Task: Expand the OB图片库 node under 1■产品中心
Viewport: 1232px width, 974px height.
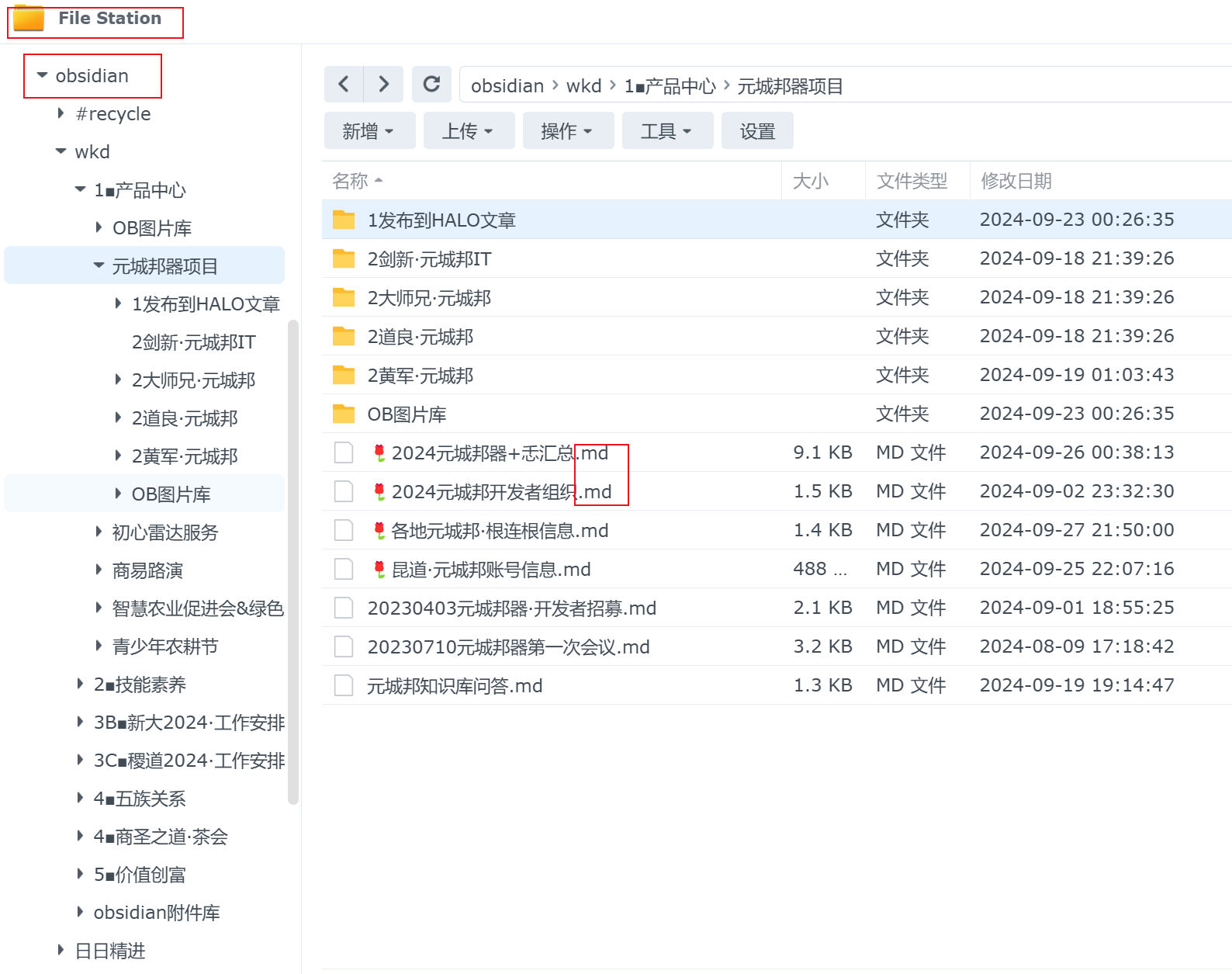Action: tap(99, 227)
